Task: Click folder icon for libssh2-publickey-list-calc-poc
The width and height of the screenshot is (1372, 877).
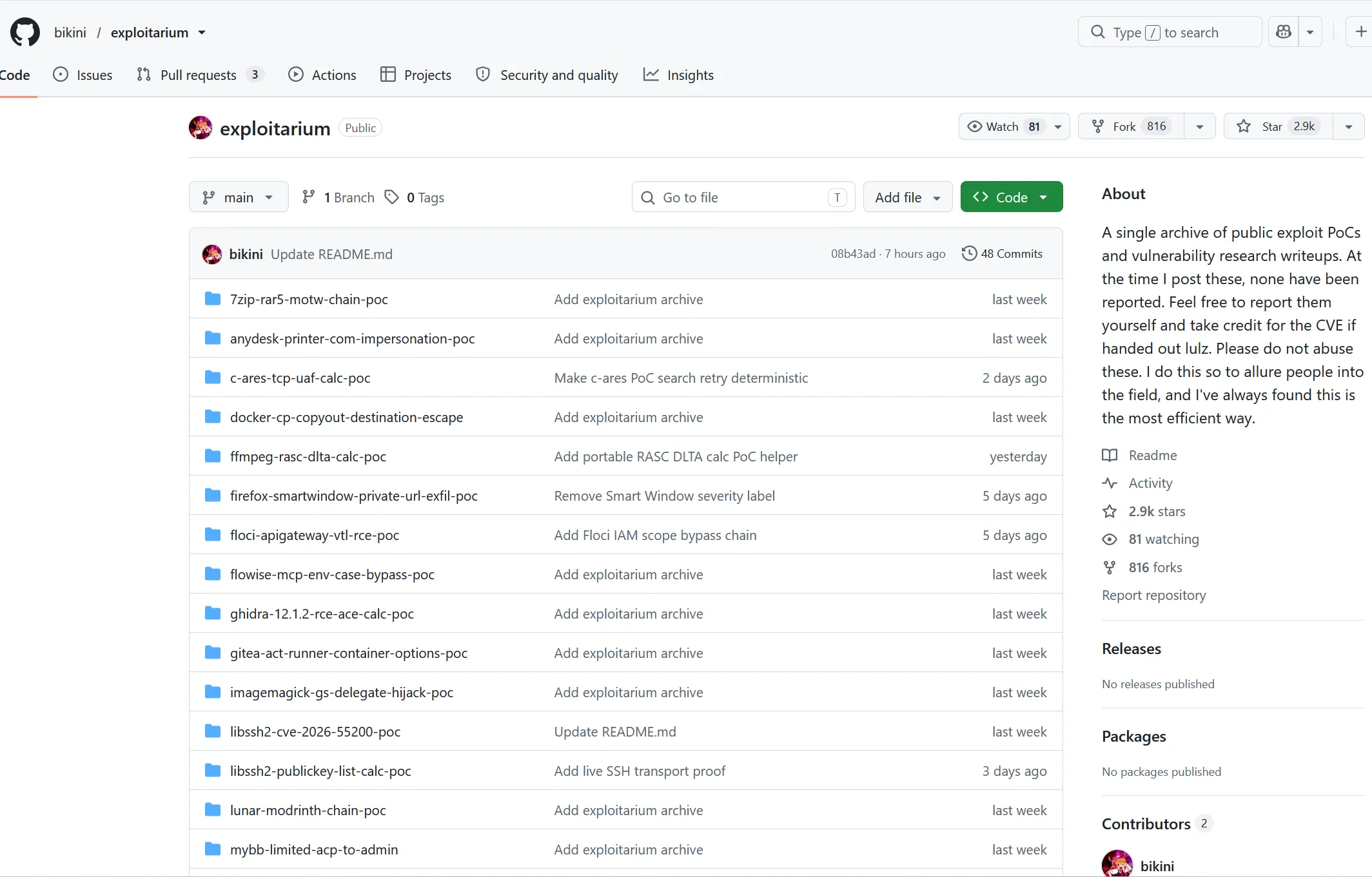Action: [213, 770]
